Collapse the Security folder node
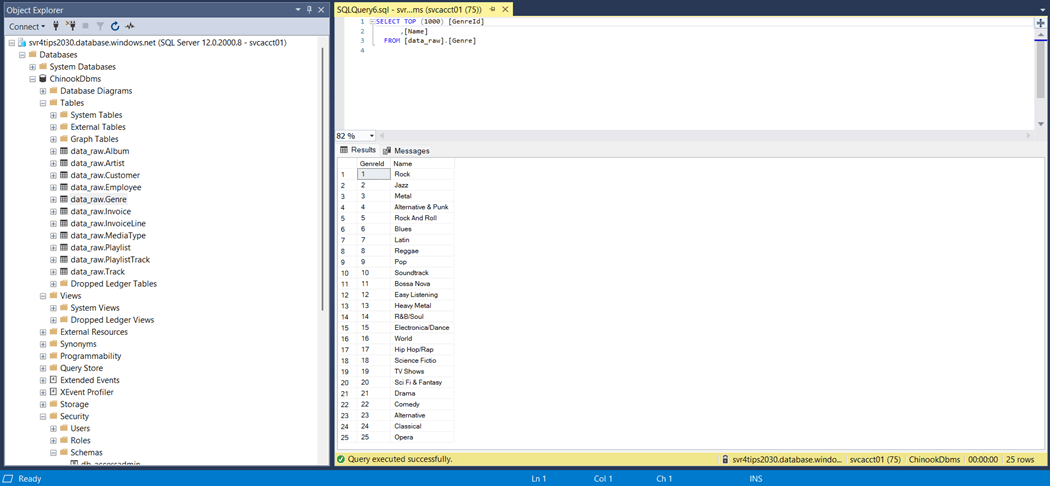Viewport: 1050px width, 486px height. click(43, 416)
